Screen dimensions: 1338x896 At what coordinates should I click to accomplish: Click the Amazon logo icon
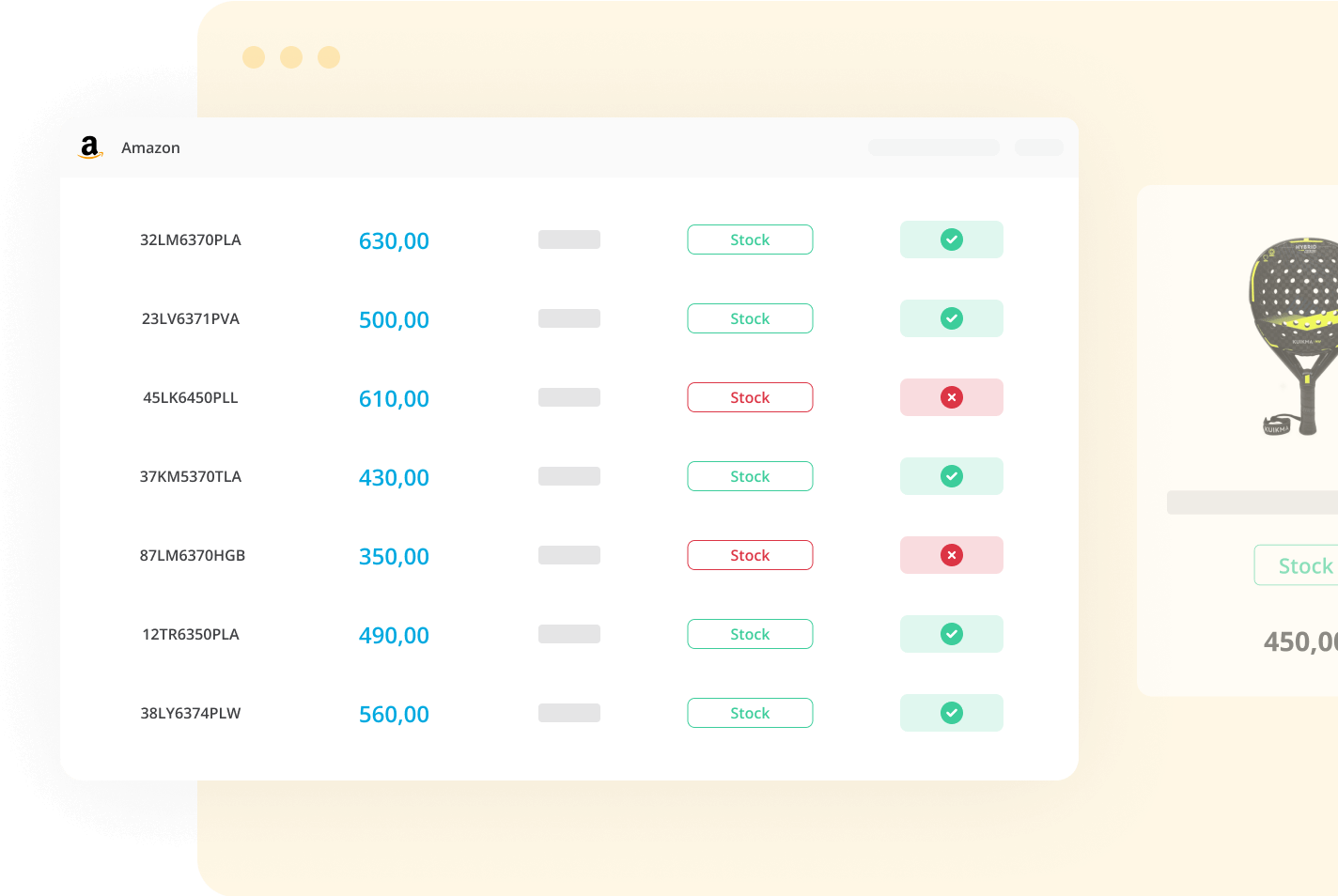tap(90, 147)
